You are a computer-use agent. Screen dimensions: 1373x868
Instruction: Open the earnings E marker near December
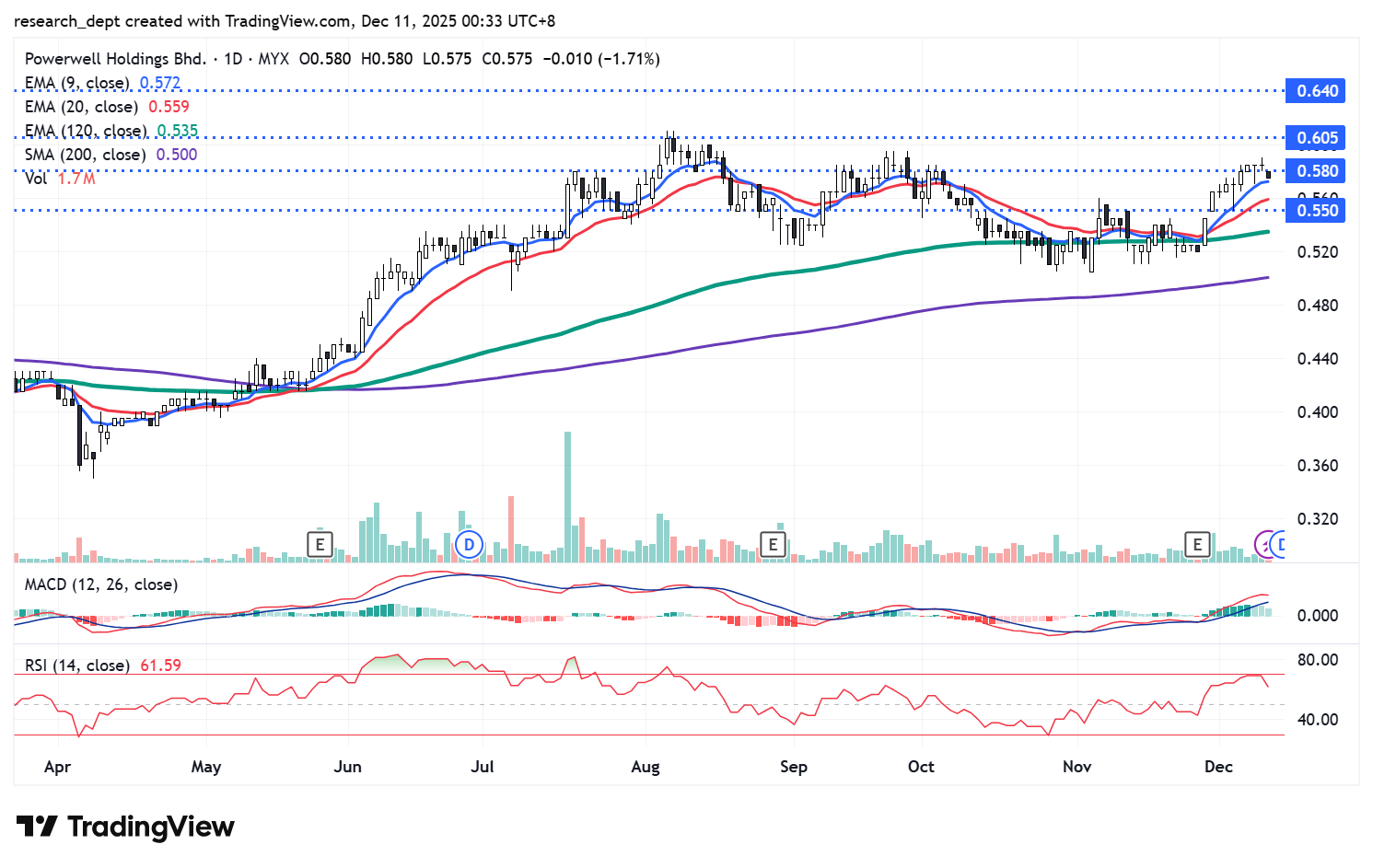(1197, 544)
